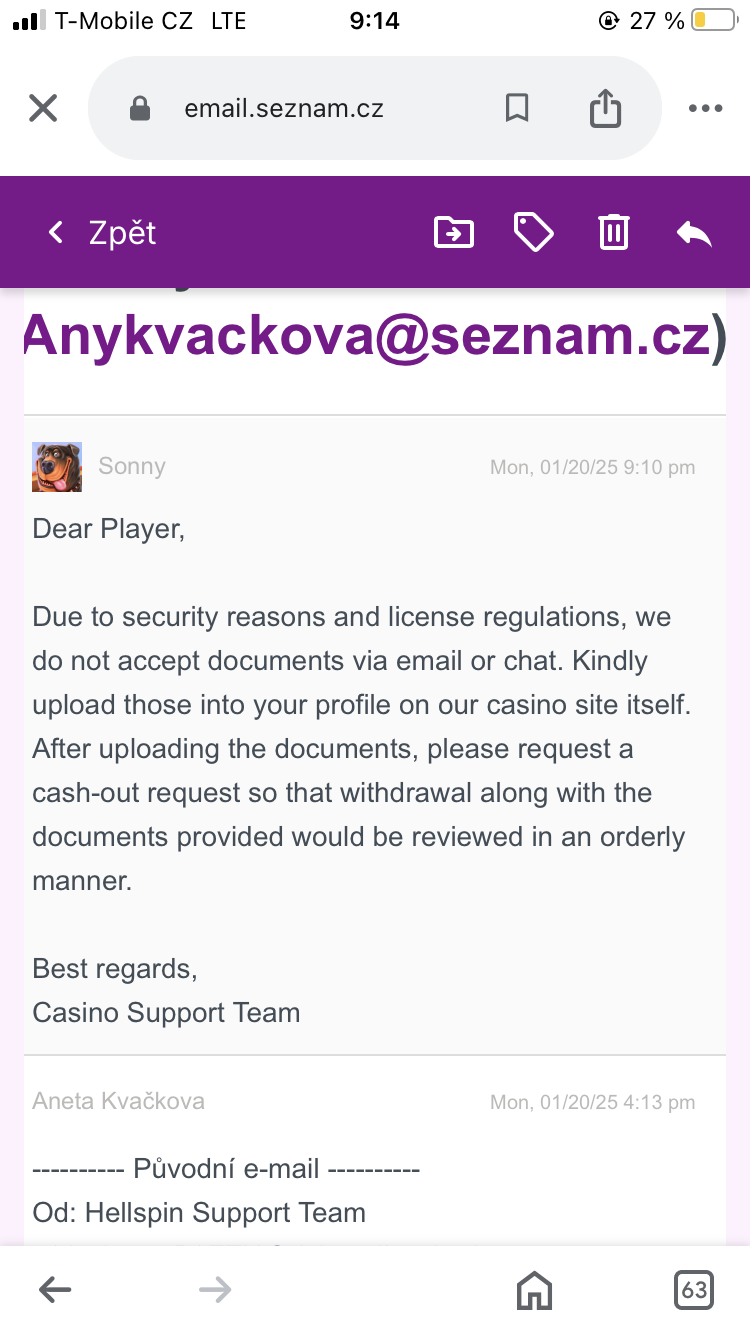Image resolution: width=750 pixels, height=1334 pixels.
Task: Go back using Zpět
Action: click(x=99, y=231)
